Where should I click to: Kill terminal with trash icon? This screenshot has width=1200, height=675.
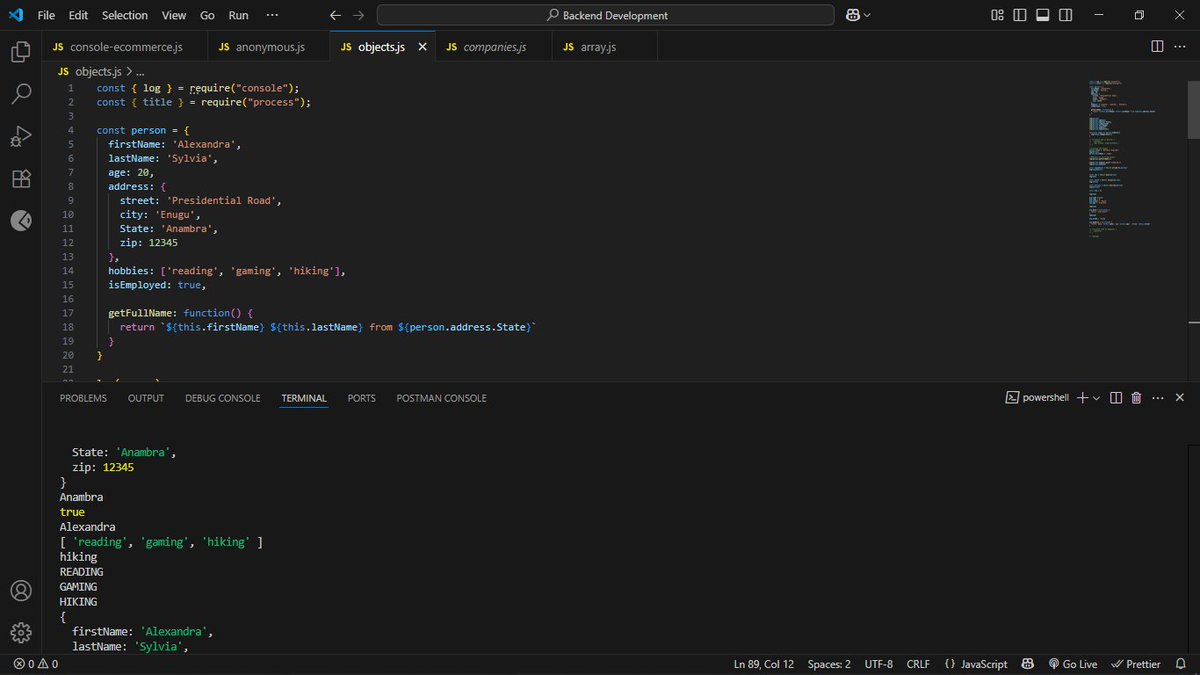pos(1136,398)
